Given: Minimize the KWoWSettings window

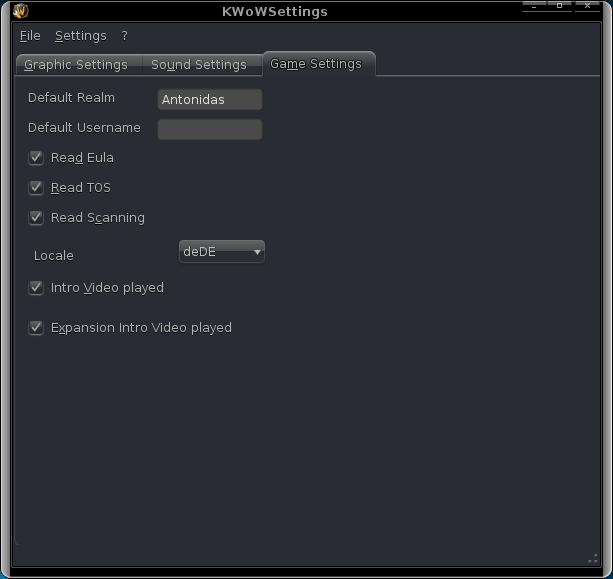Looking at the screenshot, I should coord(534,6).
